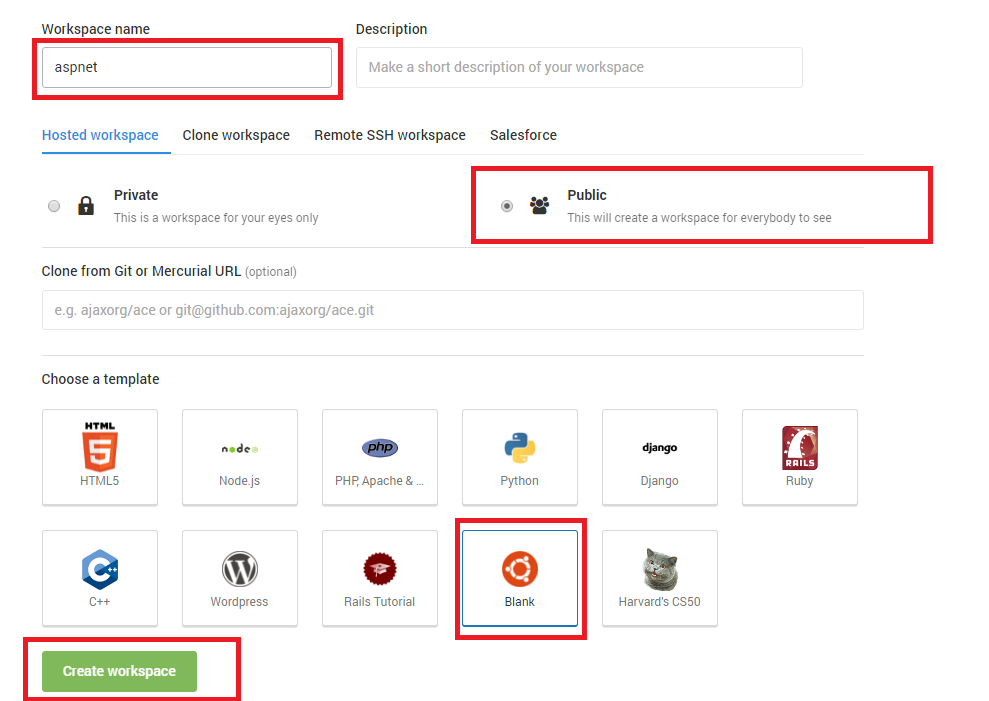Open the Clone workspace tab
The height and width of the screenshot is (701, 989).
pos(236,135)
